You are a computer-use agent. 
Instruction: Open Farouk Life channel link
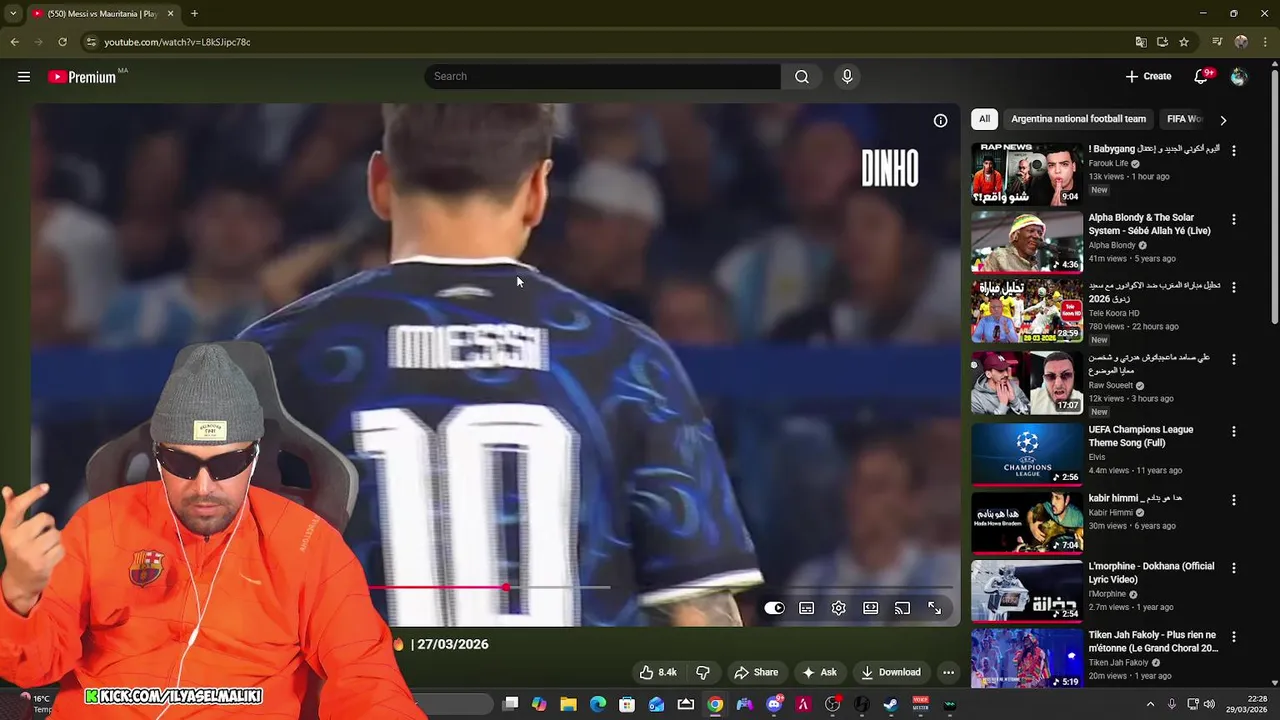coord(1108,163)
